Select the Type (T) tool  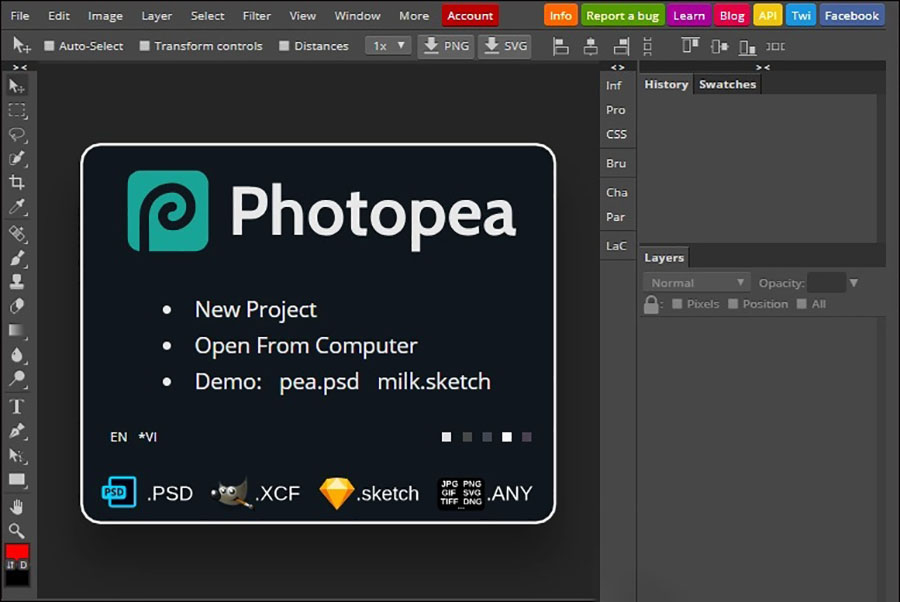coord(17,406)
